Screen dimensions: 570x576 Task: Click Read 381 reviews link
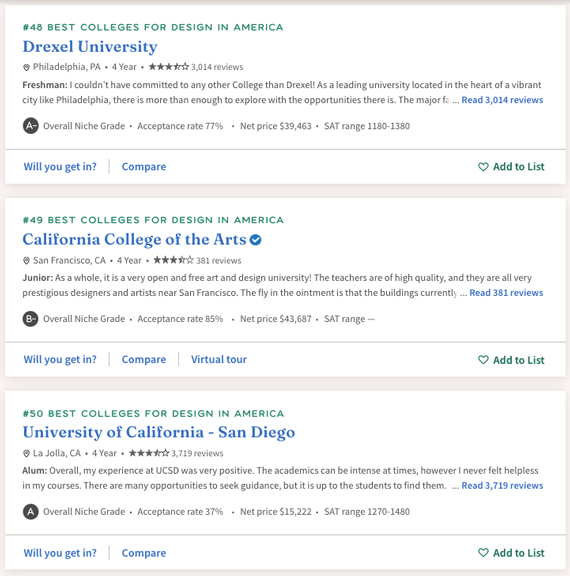pos(506,293)
